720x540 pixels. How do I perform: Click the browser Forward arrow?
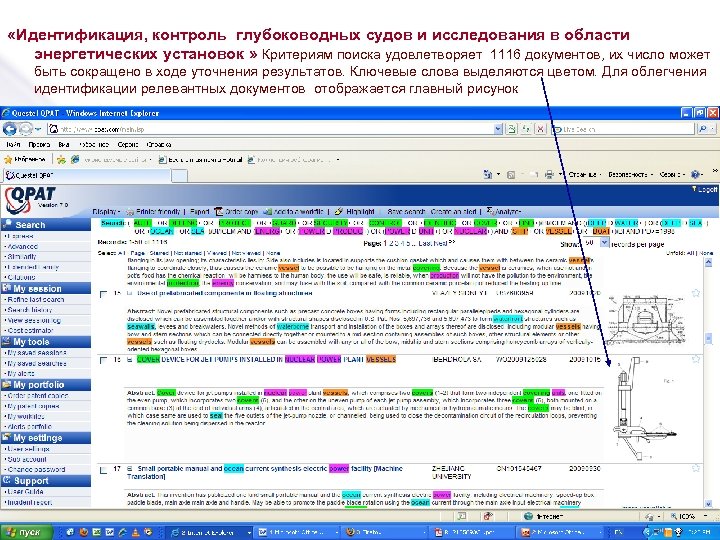point(25,129)
